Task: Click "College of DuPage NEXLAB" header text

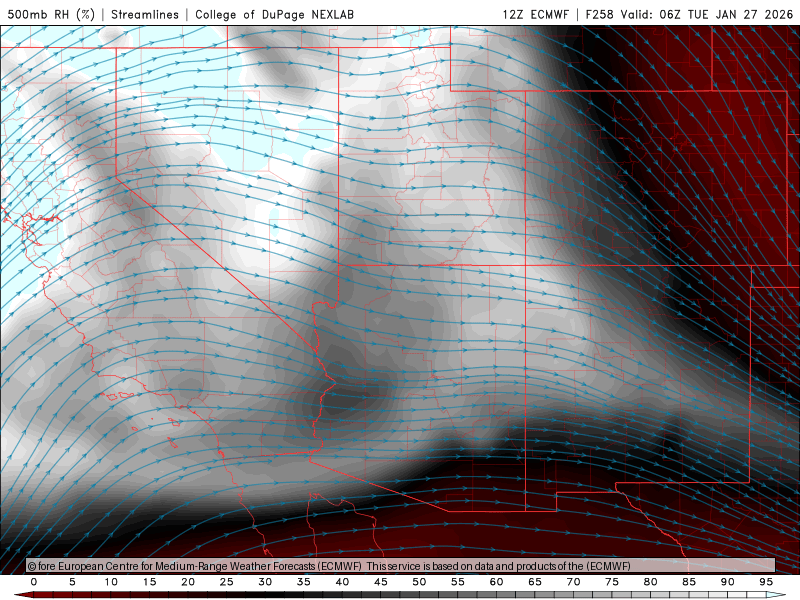Action: 274,14
